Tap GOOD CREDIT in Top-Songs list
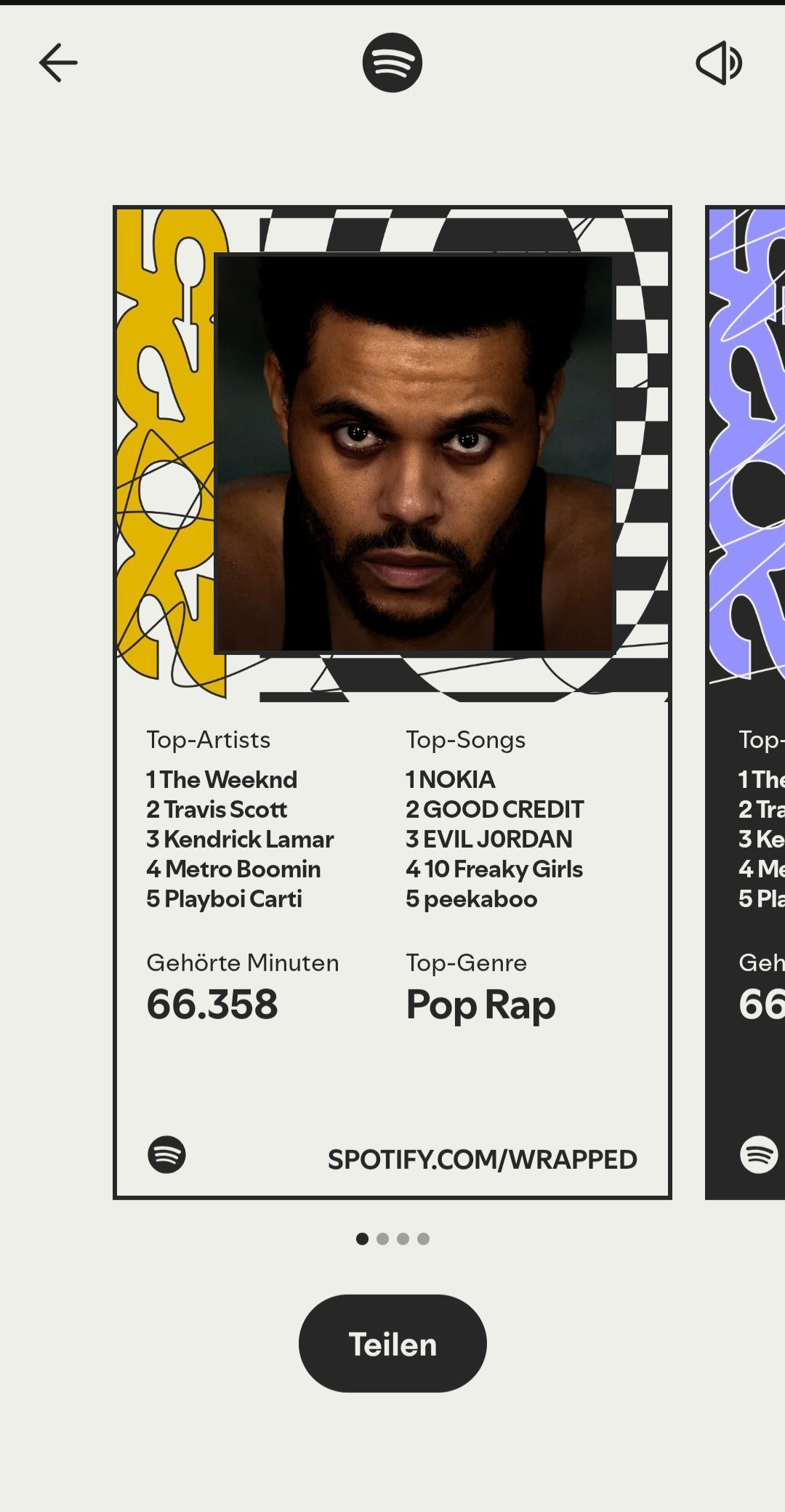Screen dimensions: 785x1512 494,810
